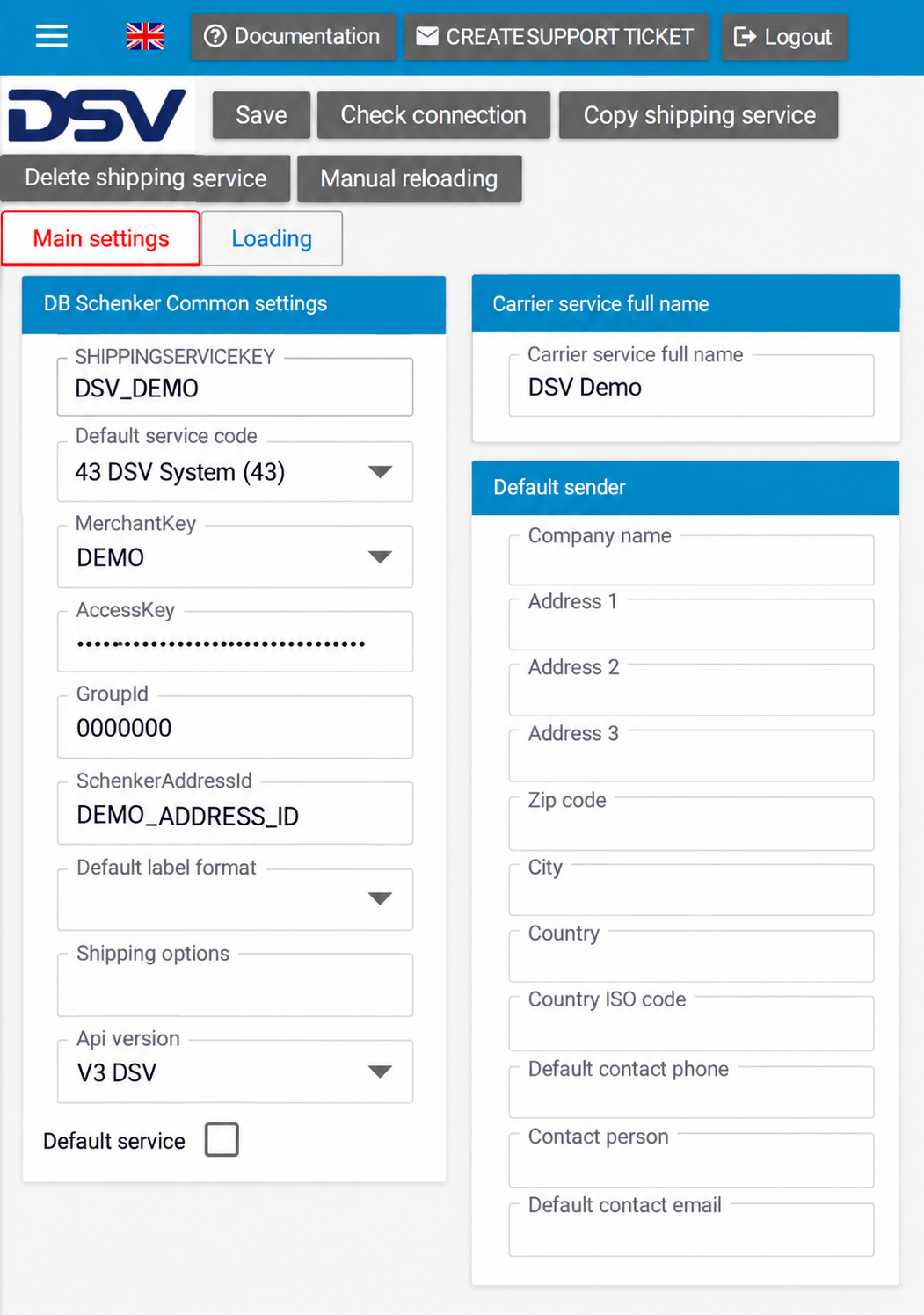Click DB Schenker Common settings header

click(234, 304)
